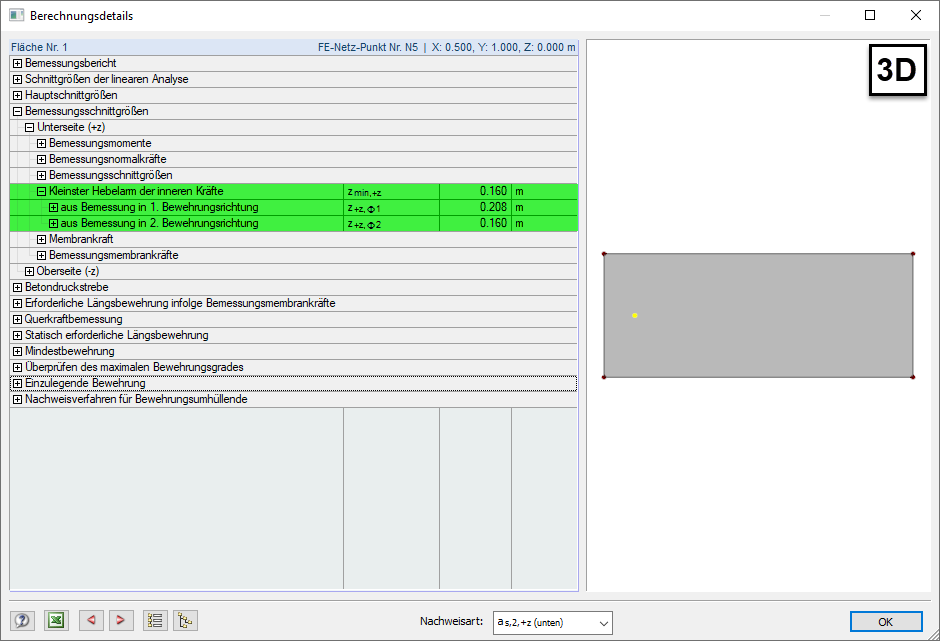Screen dimensions: 940x641
Task: Expand Schnittgrößen der linearen Analyse
Action: coord(17,79)
